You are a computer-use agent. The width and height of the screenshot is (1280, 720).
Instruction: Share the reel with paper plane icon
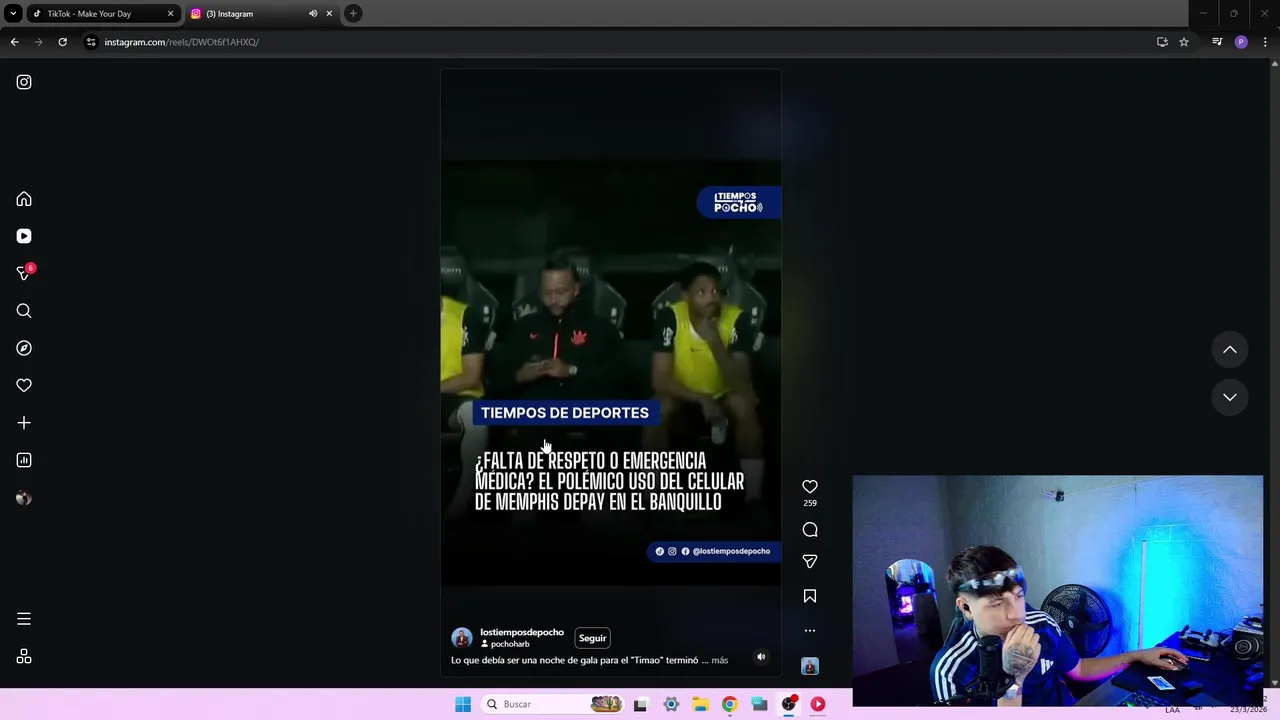click(810, 562)
